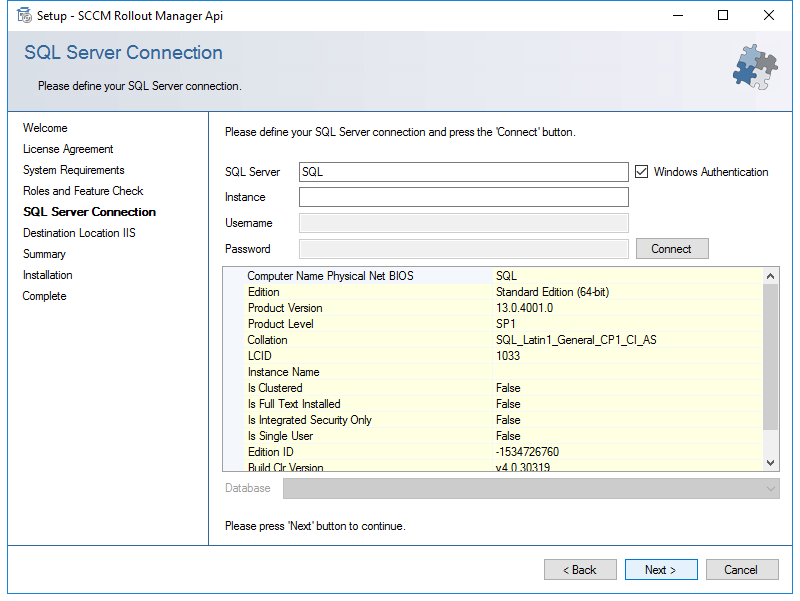This screenshot has width=800, height=601.
Task: Click the Product Level value SP1
Action: click(x=505, y=324)
